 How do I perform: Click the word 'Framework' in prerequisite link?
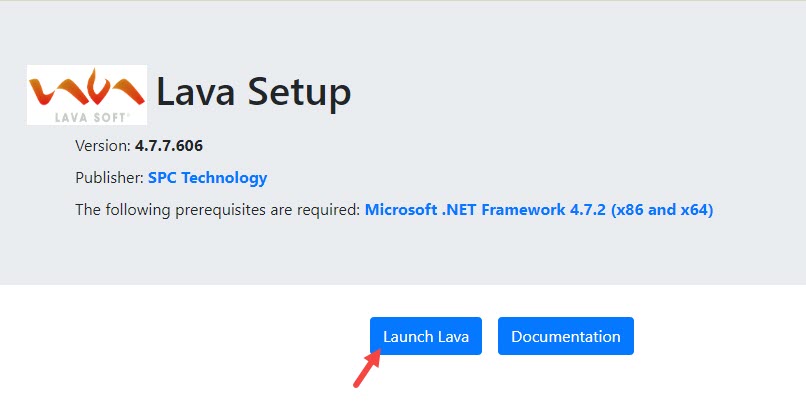pyautogui.click(x=527, y=210)
